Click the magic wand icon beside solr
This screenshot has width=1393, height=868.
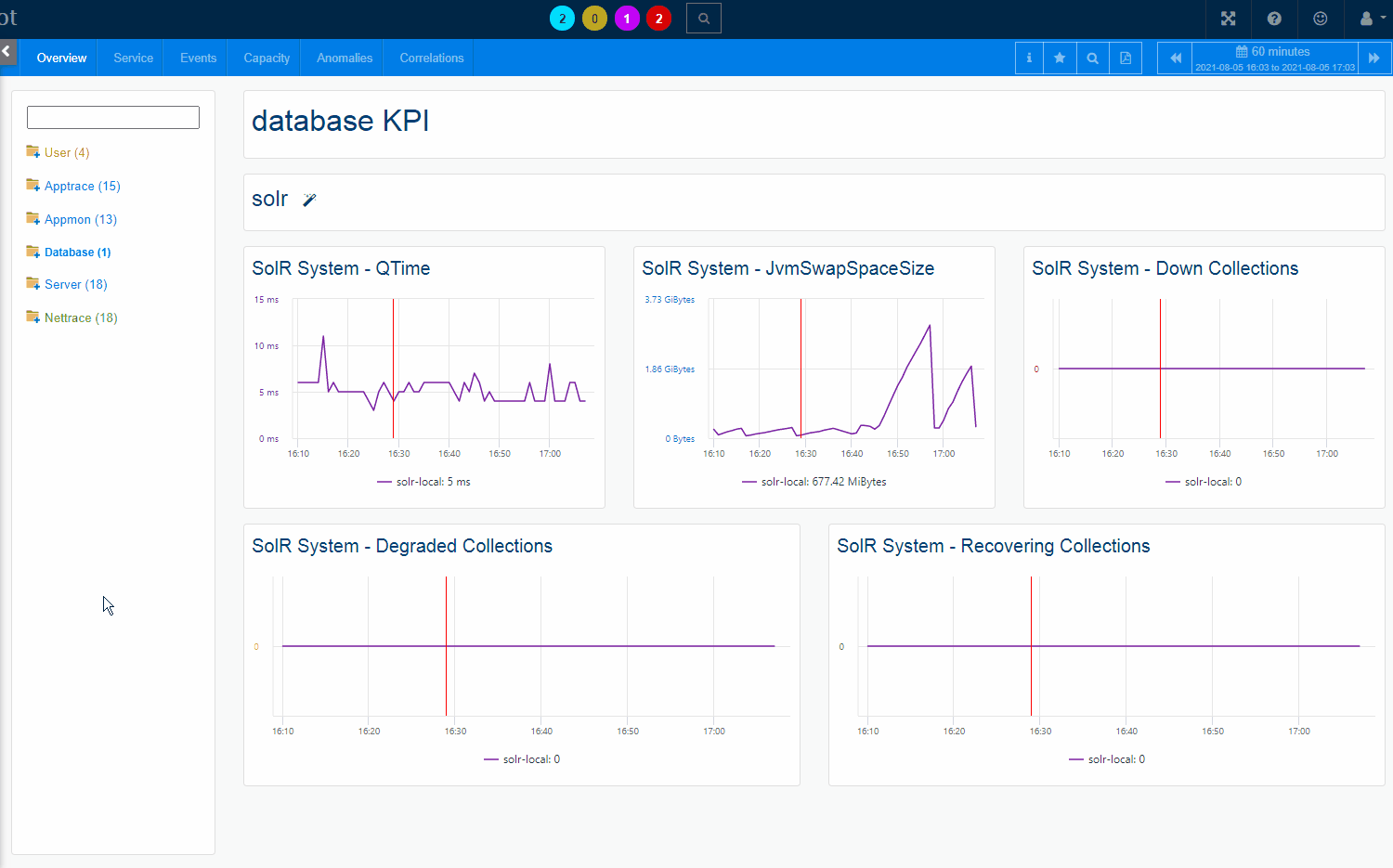(309, 200)
